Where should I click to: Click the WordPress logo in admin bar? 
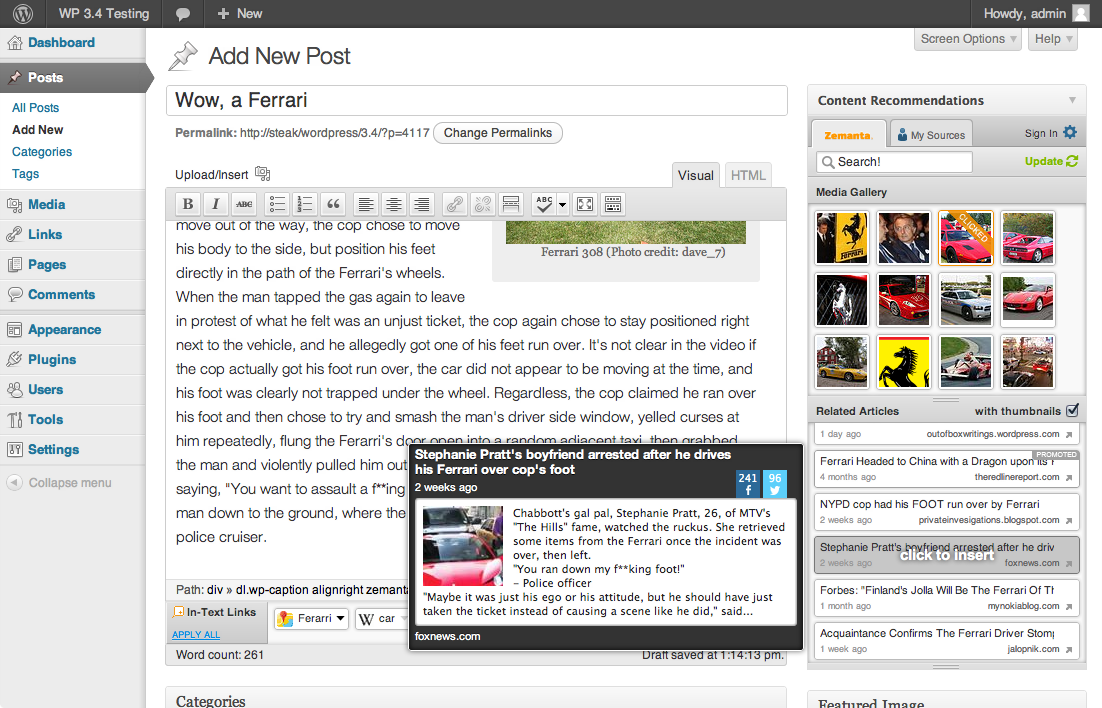(22, 13)
